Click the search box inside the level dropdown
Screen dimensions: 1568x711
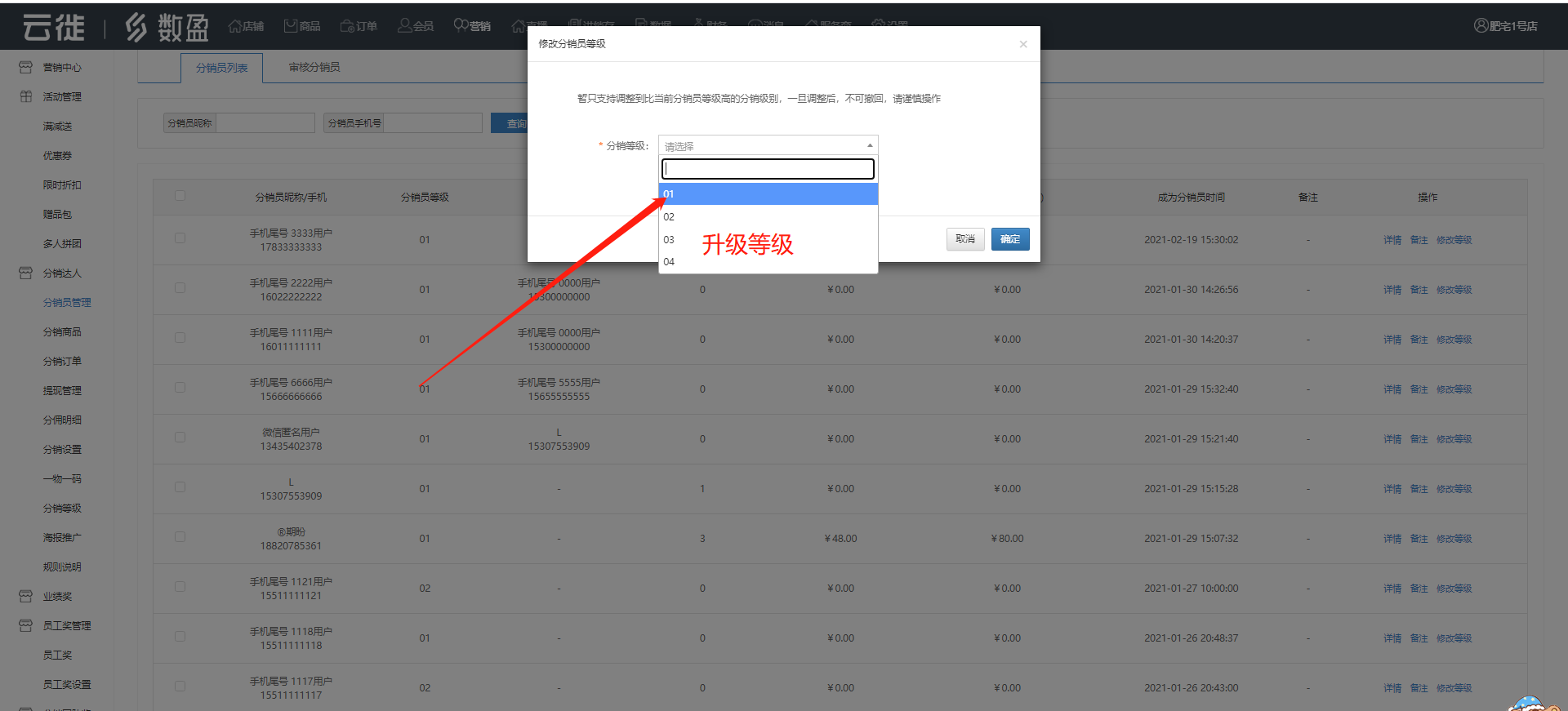768,169
